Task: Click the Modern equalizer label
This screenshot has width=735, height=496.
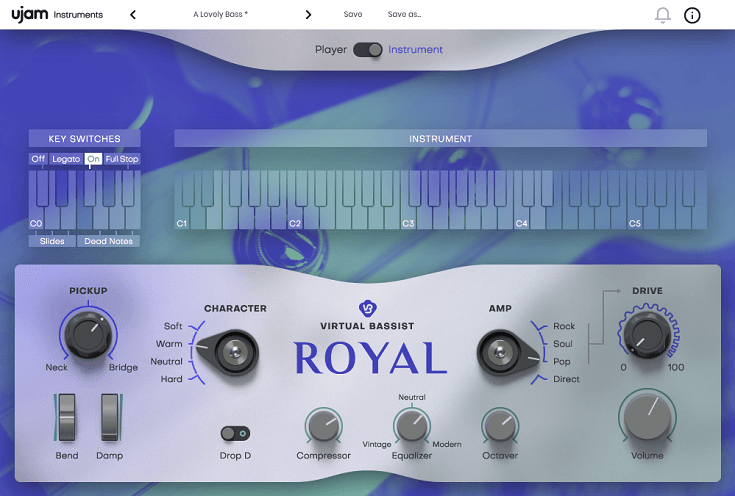Action: pyautogui.click(x=447, y=444)
